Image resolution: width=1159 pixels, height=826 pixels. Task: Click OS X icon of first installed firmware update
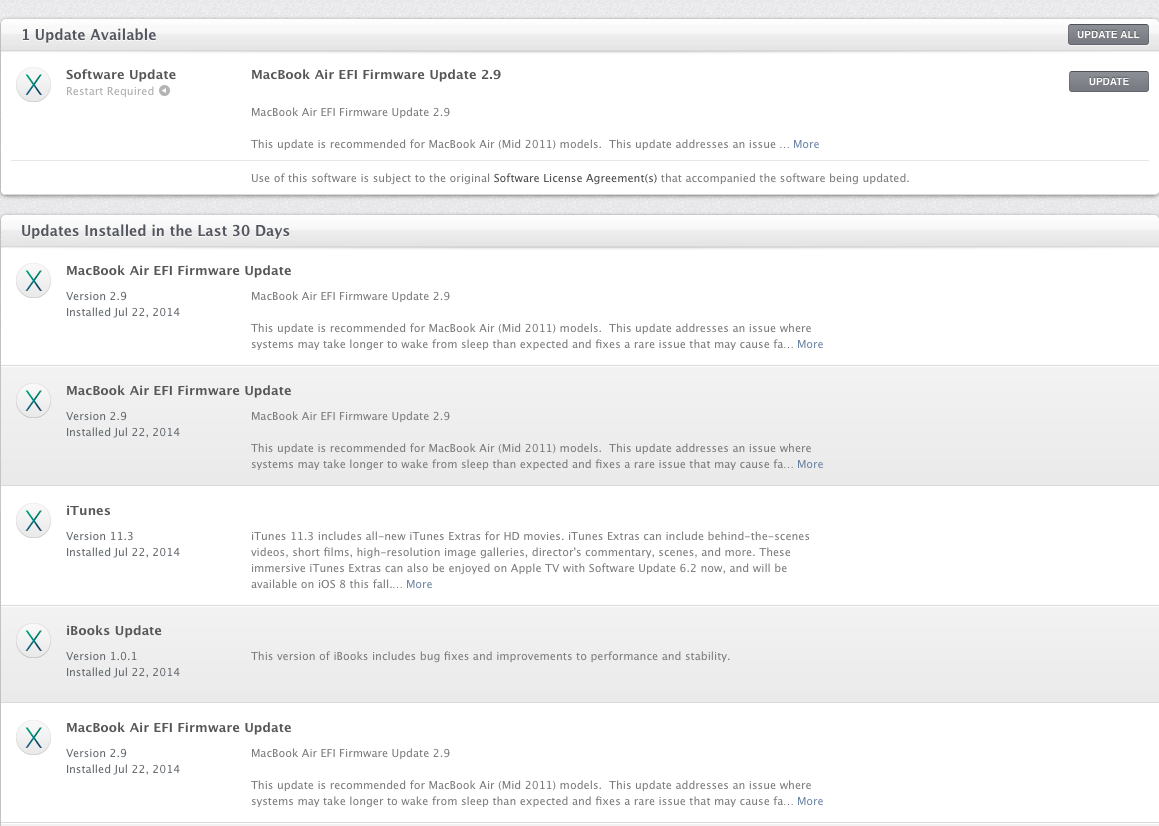click(33, 281)
